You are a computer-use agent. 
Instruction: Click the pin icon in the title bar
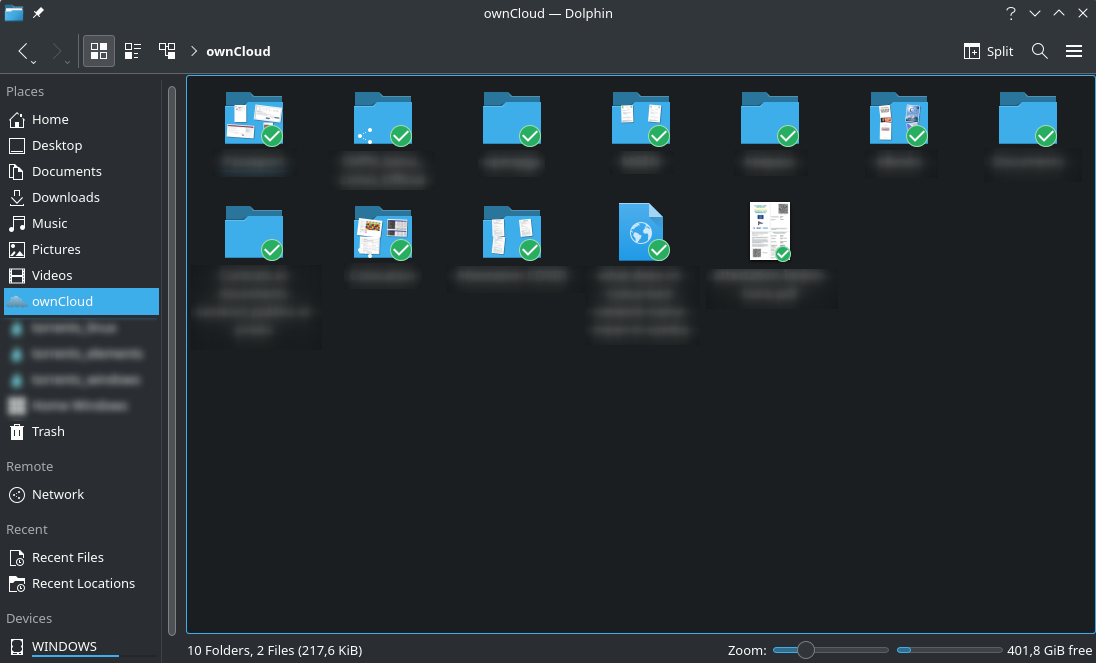pyautogui.click(x=37, y=13)
